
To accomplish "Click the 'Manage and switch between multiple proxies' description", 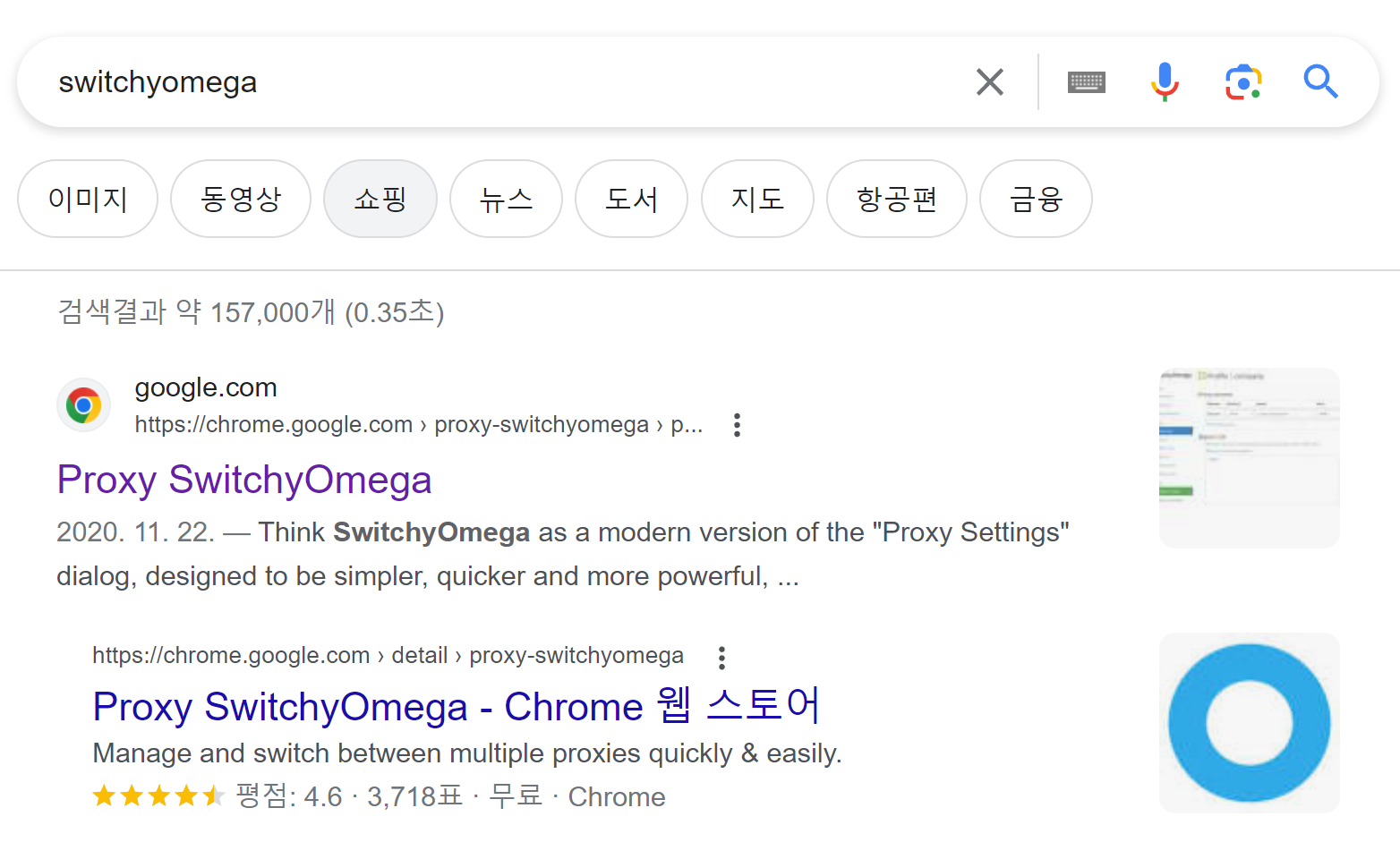I will (x=467, y=753).
